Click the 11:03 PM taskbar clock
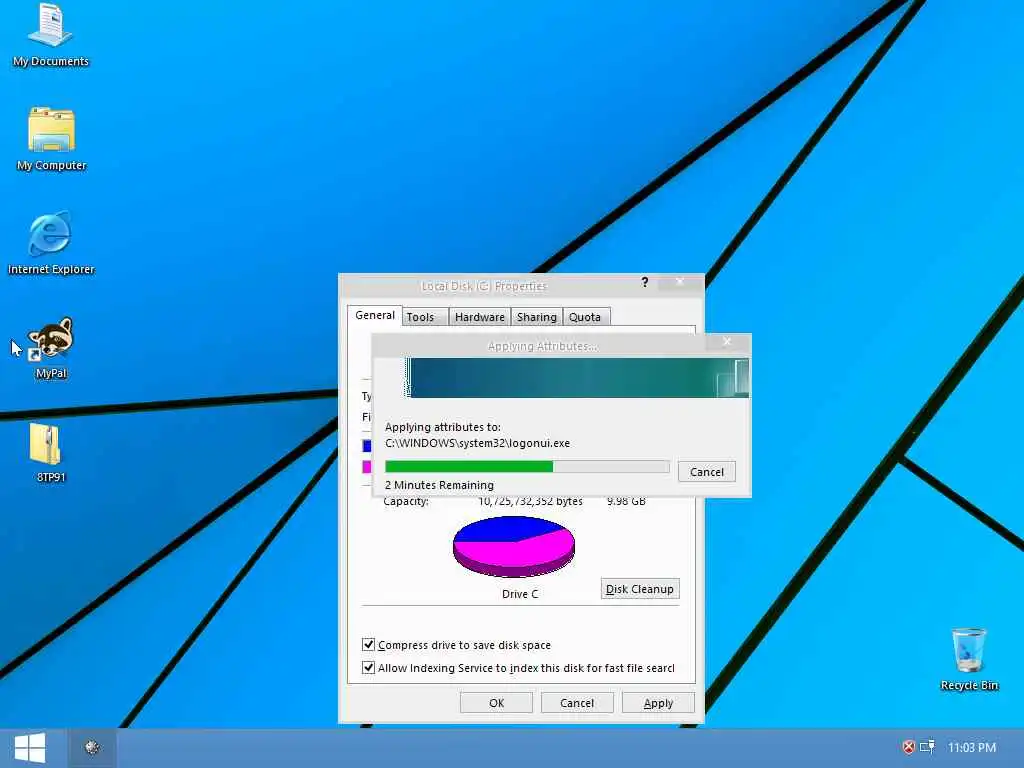 tap(972, 748)
